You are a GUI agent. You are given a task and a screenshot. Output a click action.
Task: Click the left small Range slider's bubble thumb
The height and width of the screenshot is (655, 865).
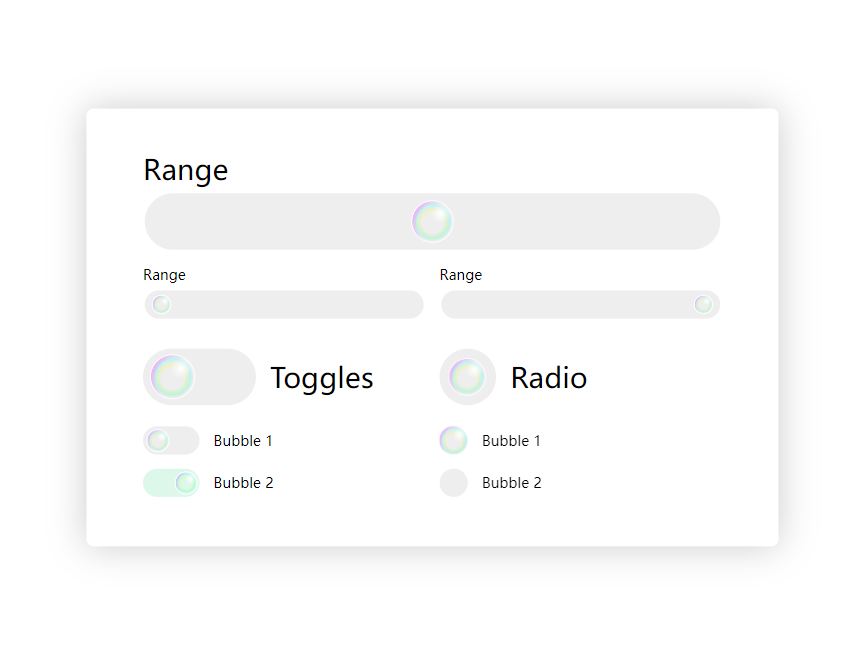point(161,304)
